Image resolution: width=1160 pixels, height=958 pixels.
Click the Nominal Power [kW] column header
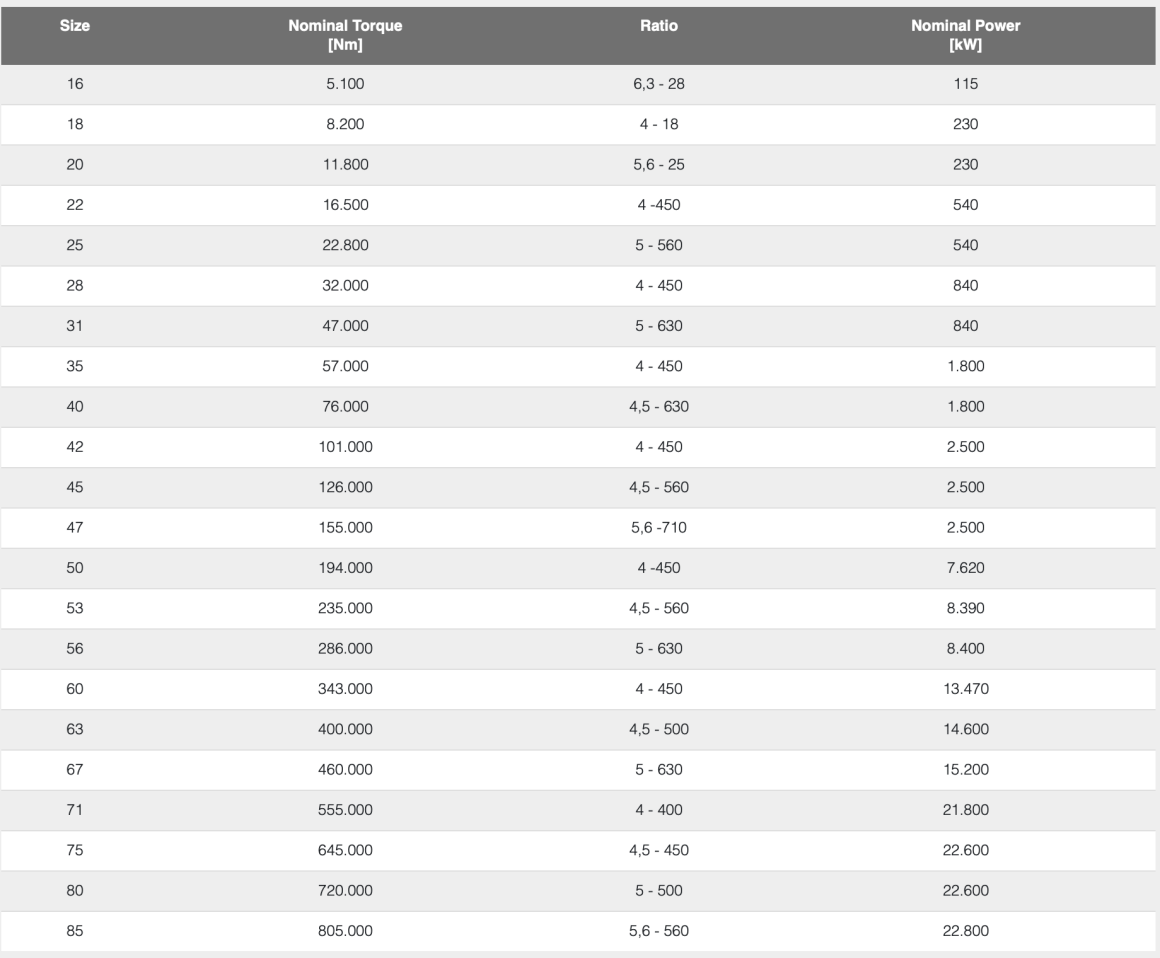click(965, 36)
